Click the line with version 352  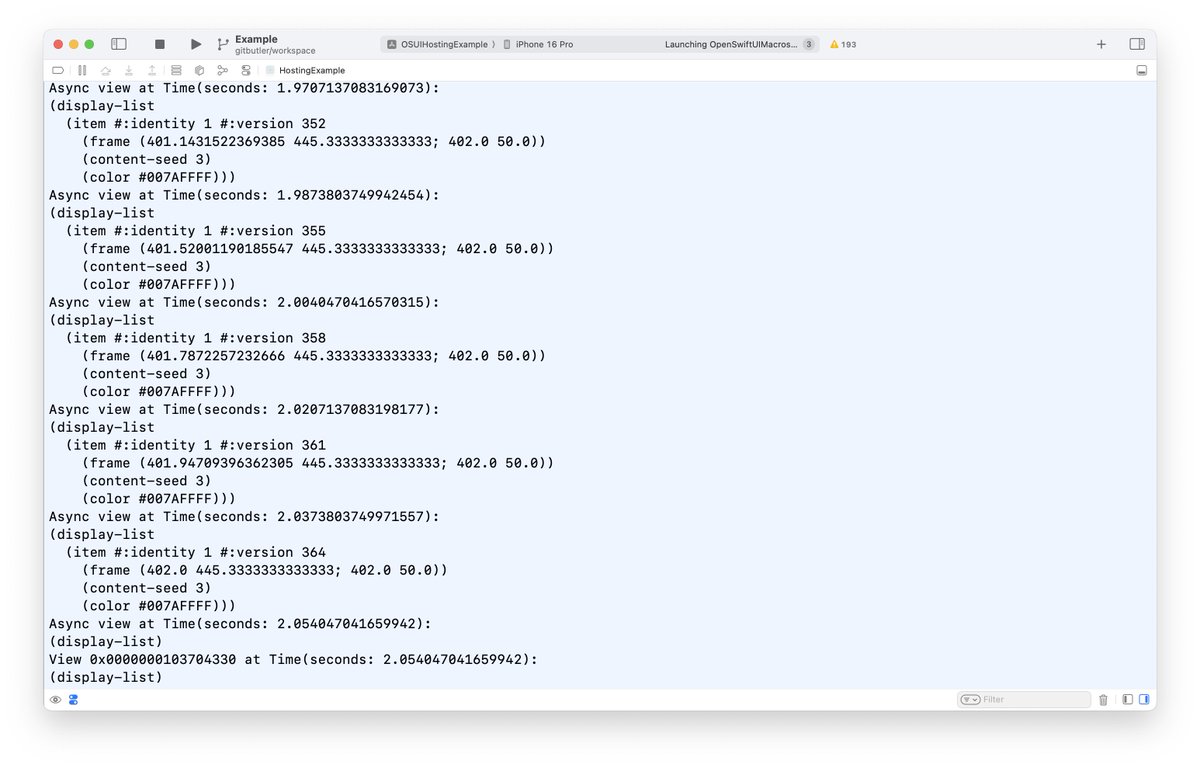pyautogui.click(x=196, y=124)
